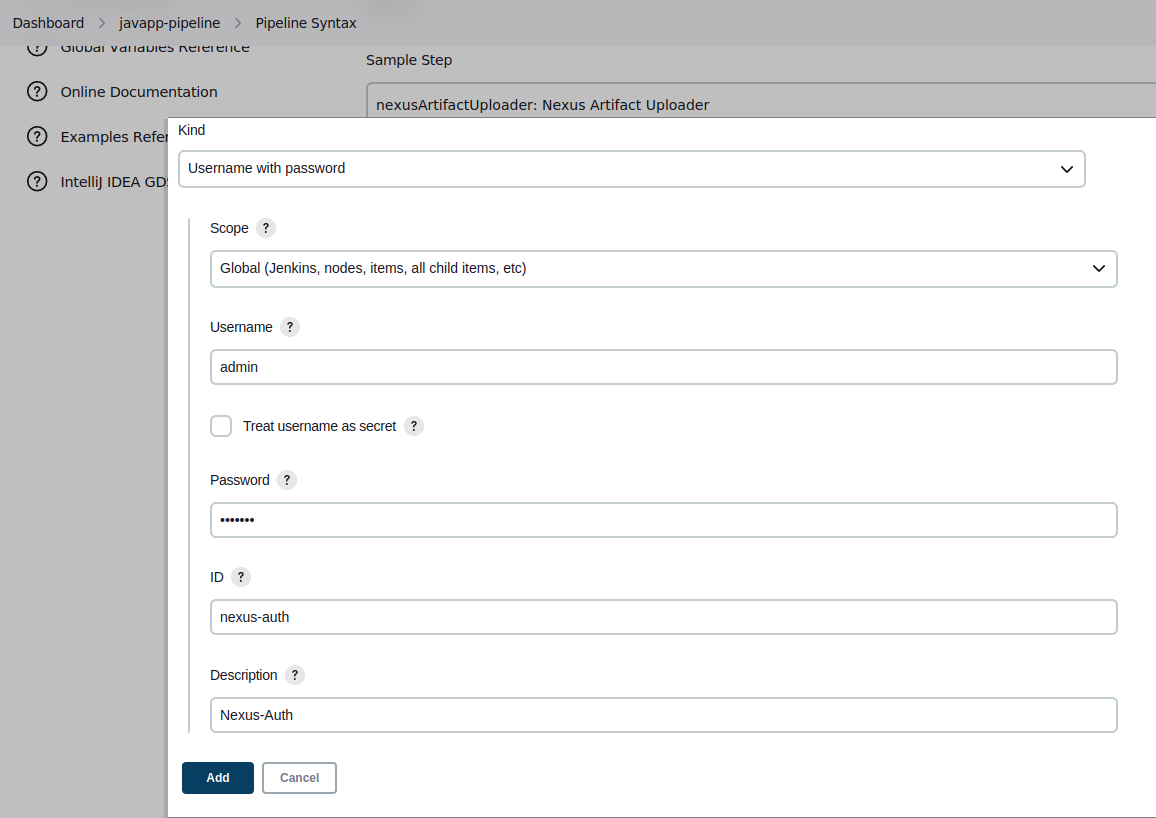Click ID field containing nexus-auth

click(664, 617)
